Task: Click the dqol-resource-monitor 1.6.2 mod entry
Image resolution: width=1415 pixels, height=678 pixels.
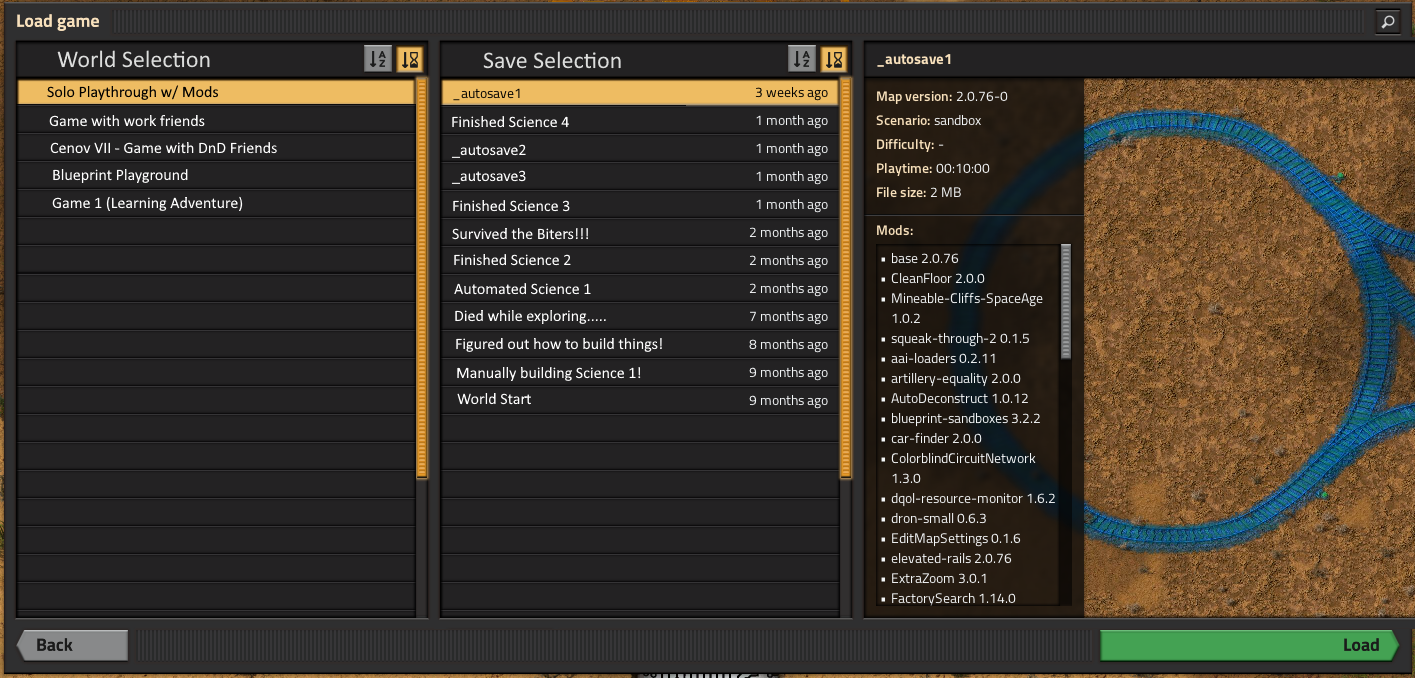Action: 973,498
